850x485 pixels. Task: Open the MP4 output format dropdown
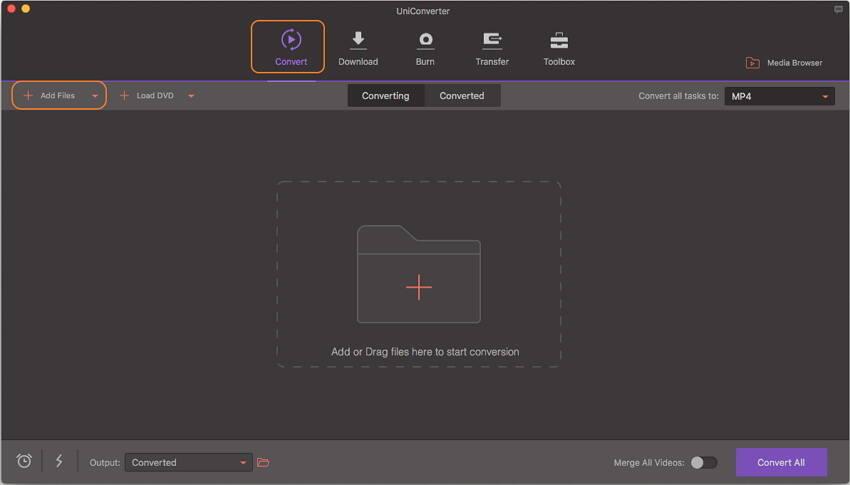tap(780, 96)
